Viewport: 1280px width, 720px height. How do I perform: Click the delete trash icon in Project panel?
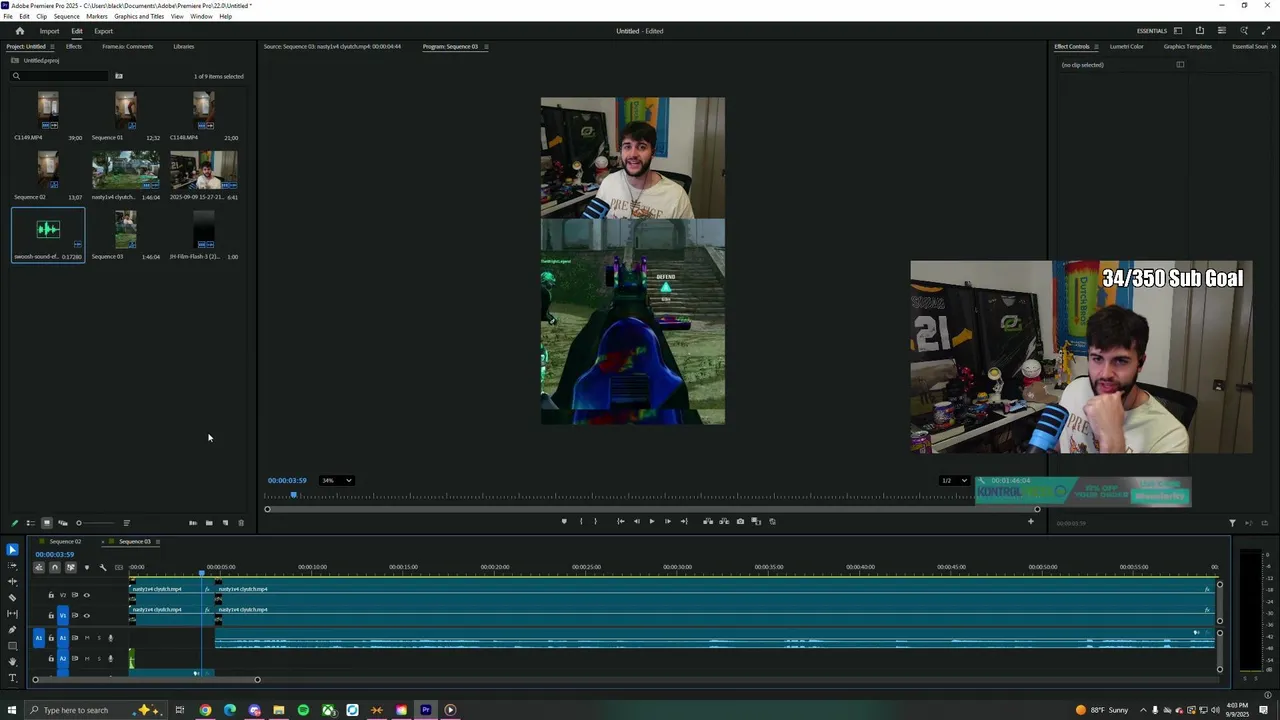point(241,523)
